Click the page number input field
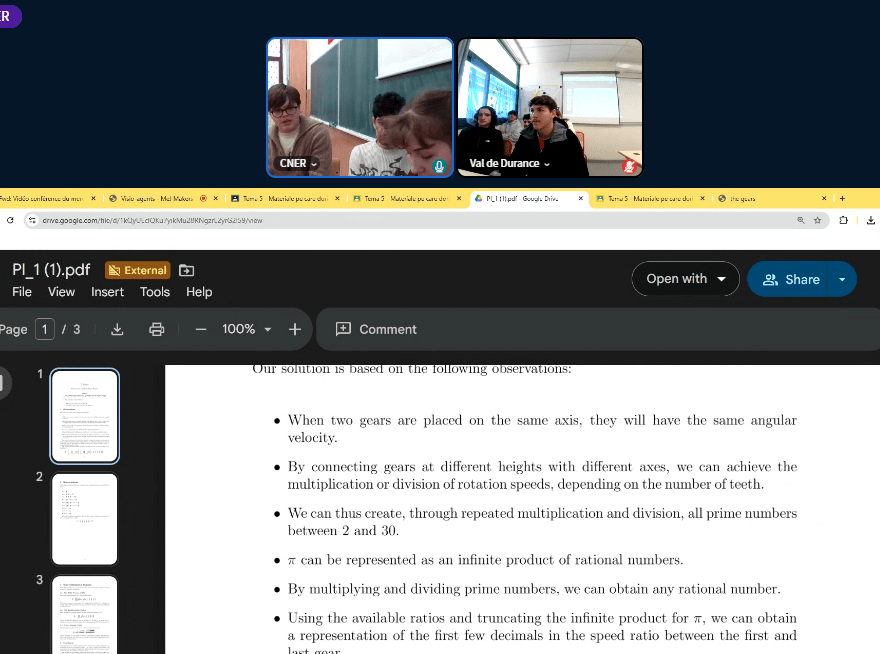Image resolution: width=880 pixels, height=654 pixels. (45, 329)
